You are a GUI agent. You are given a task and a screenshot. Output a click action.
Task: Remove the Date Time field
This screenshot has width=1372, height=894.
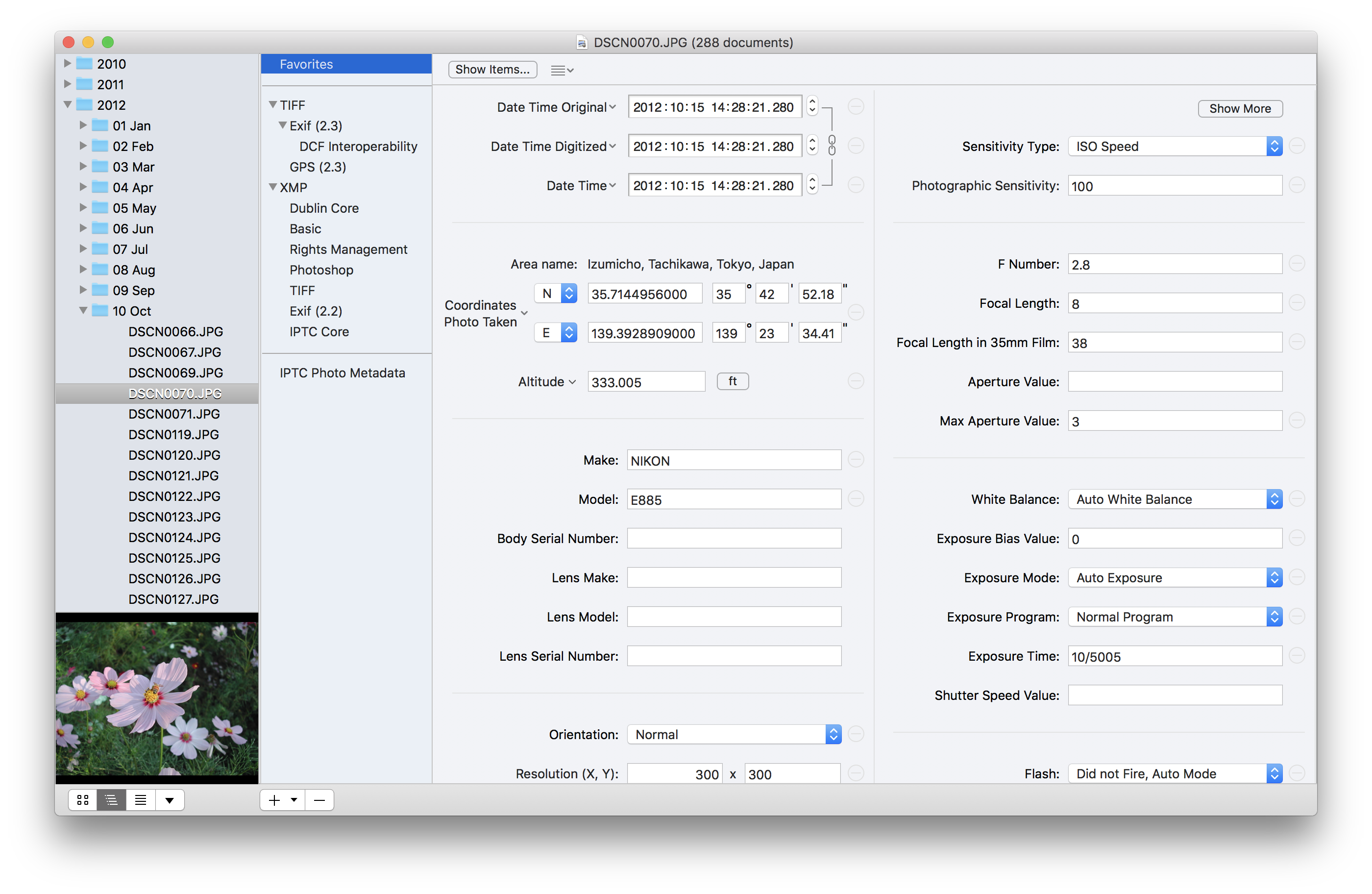(856, 185)
